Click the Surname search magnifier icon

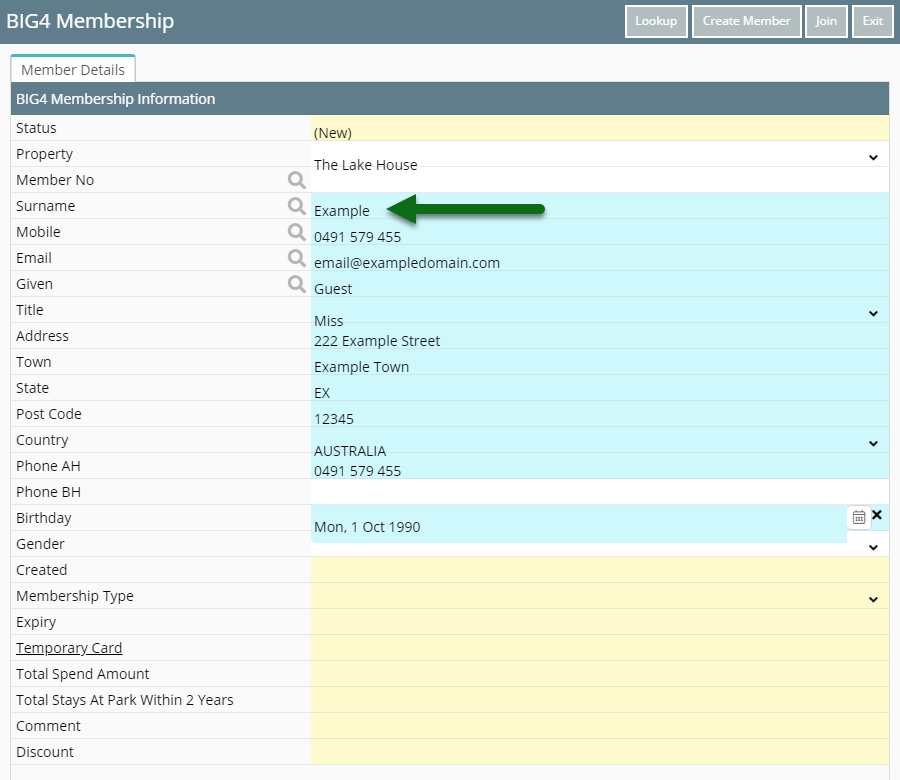coord(296,206)
